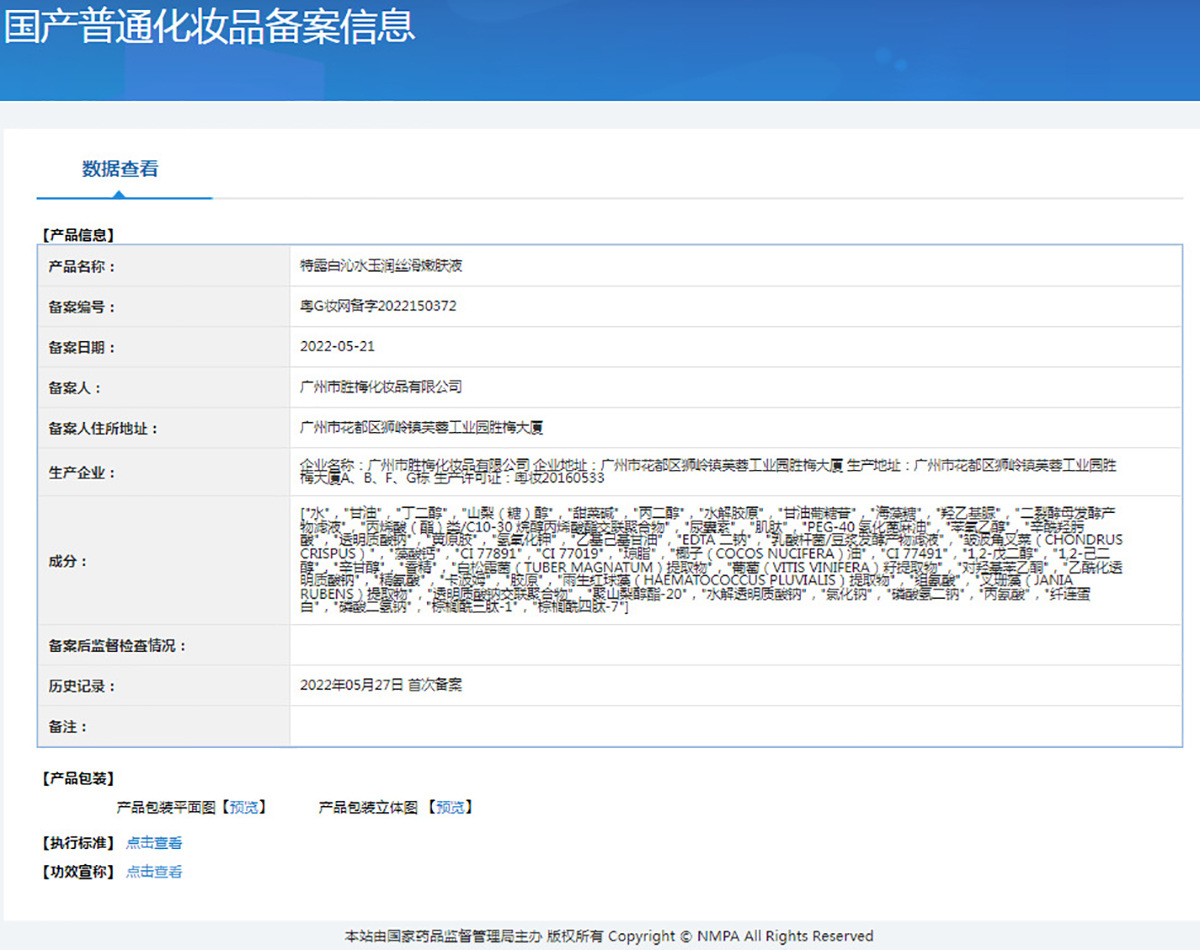The image size is (1200, 950).
Task: Switch to the 数据查看 tab
Action: (x=120, y=169)
